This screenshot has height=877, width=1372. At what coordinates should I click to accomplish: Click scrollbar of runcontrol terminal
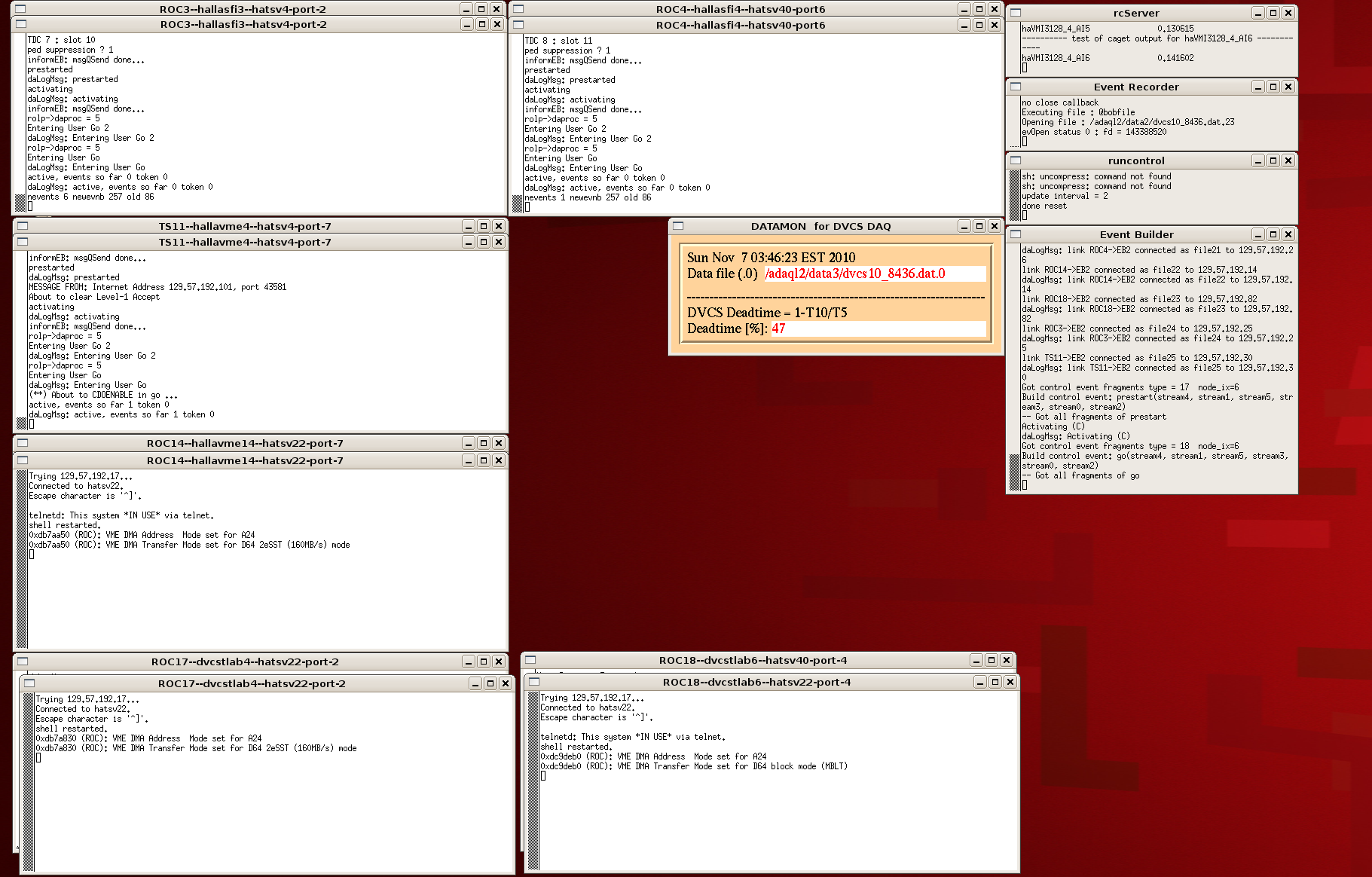point(1014,195)
